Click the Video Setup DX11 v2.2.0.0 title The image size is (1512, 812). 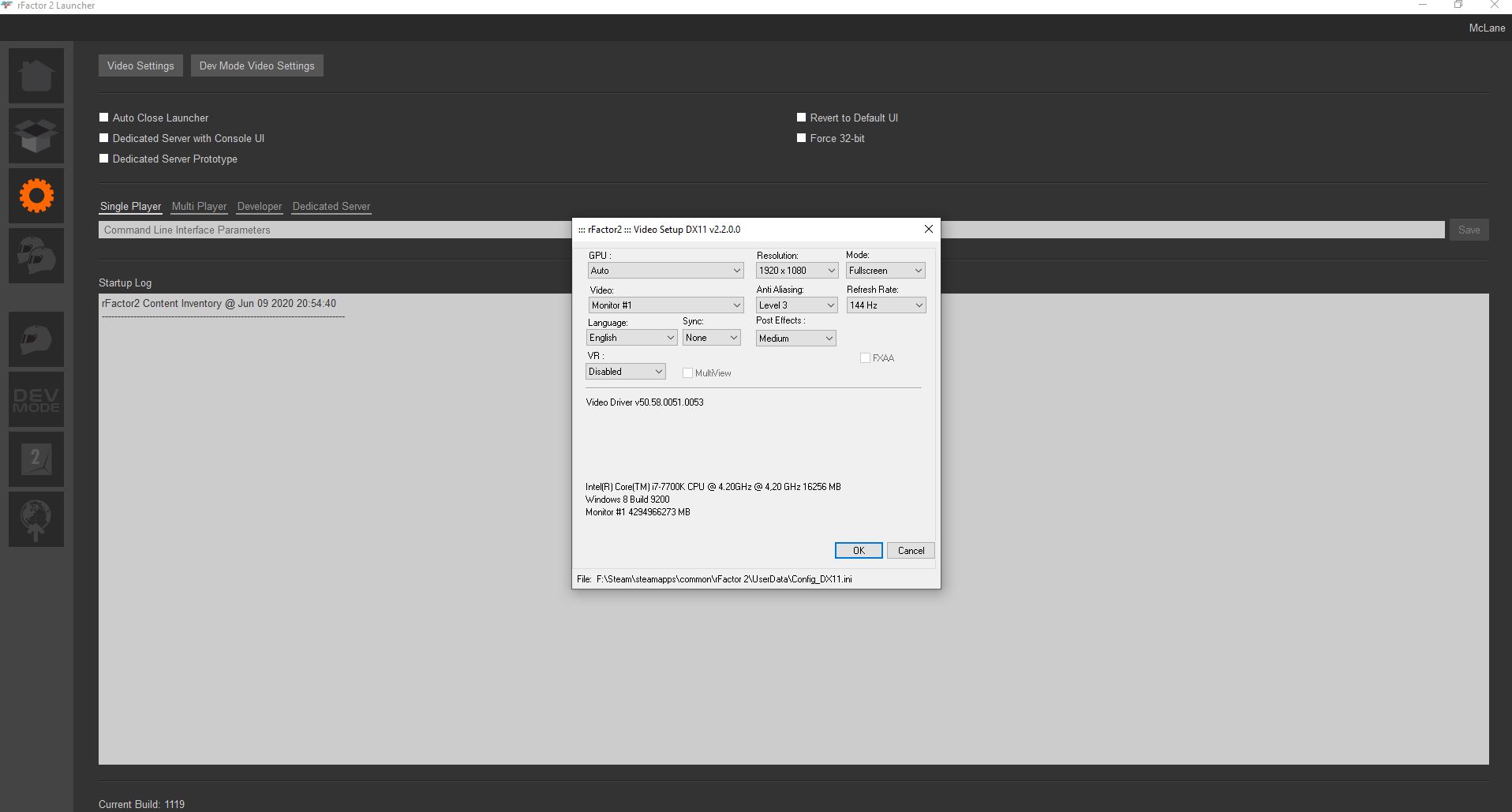[659, 230]
